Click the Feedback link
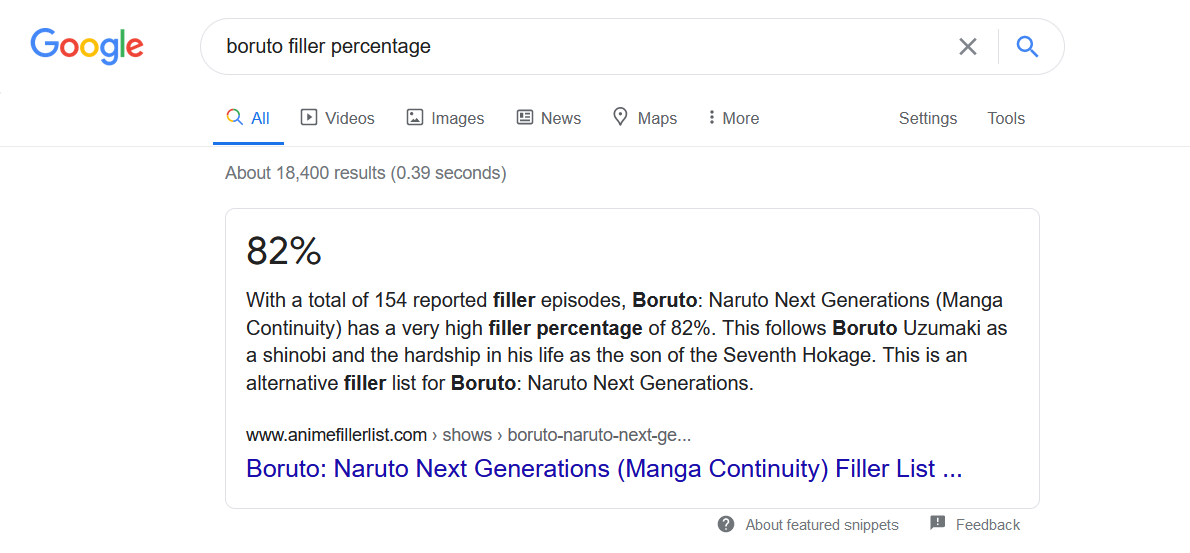The height and width of the screenshot is (553, 1190). click(x=988, y=525)
